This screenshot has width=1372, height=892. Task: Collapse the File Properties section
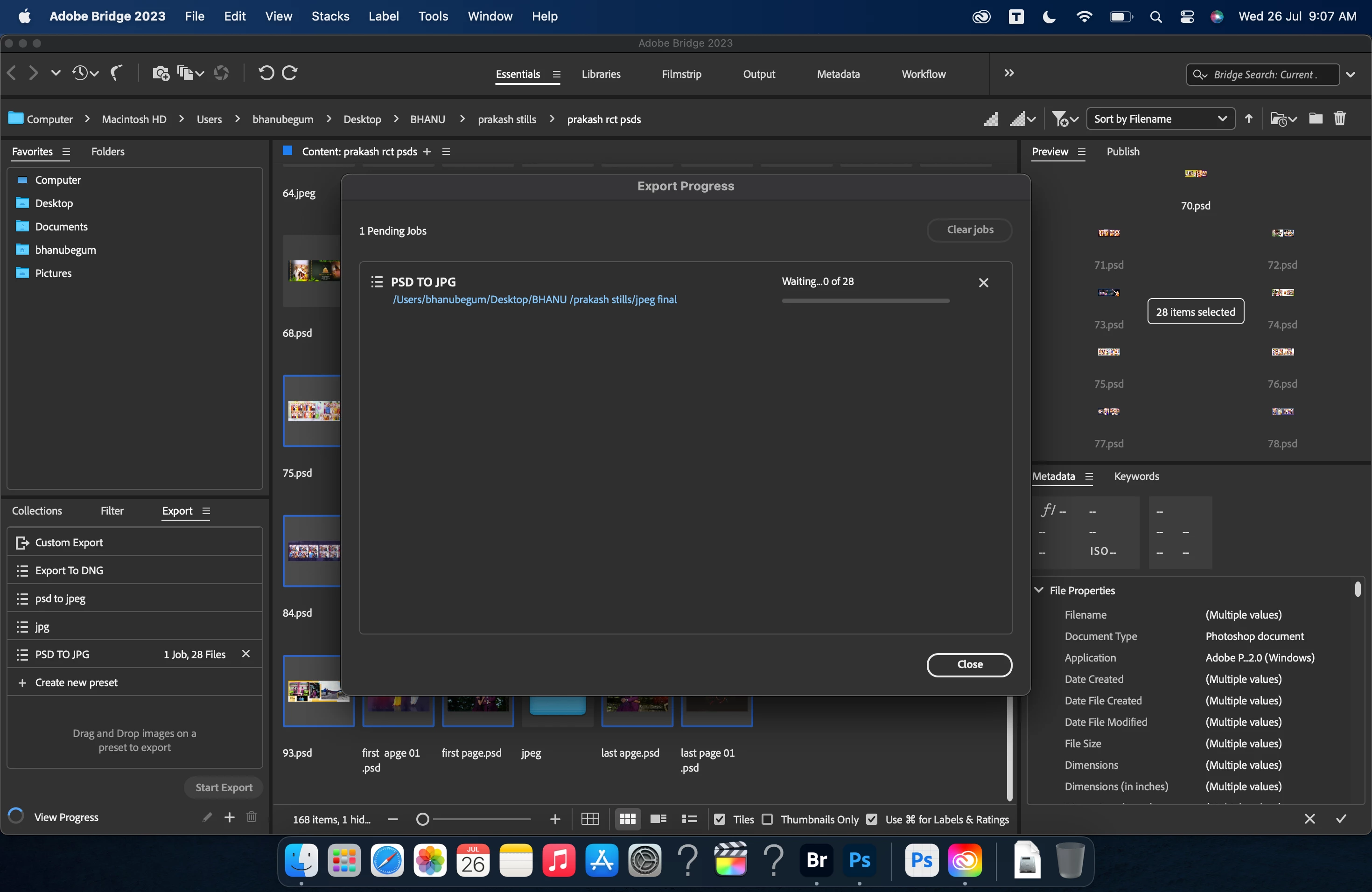[1039, 590]
